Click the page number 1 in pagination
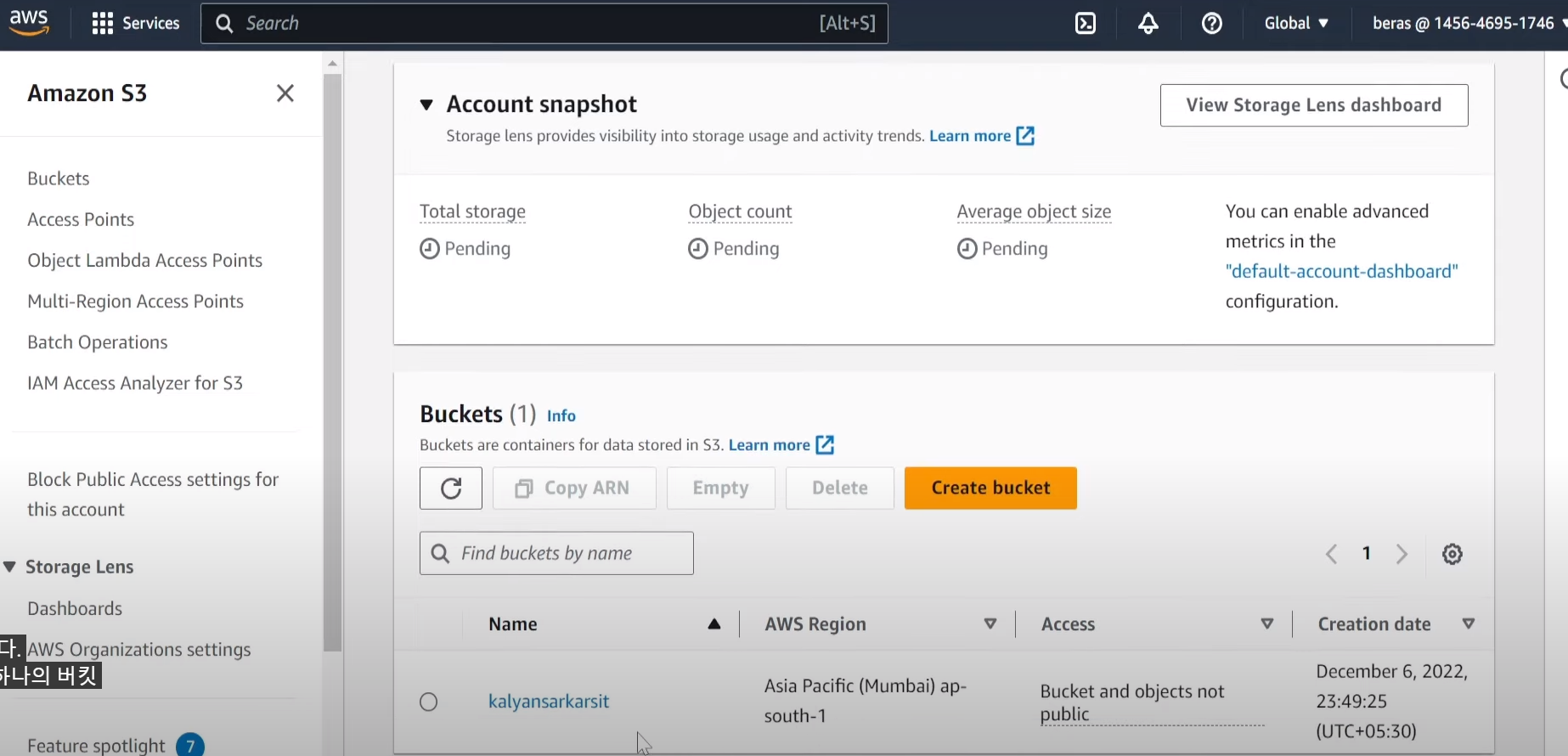1568x756 pixels. [1367, 554]
